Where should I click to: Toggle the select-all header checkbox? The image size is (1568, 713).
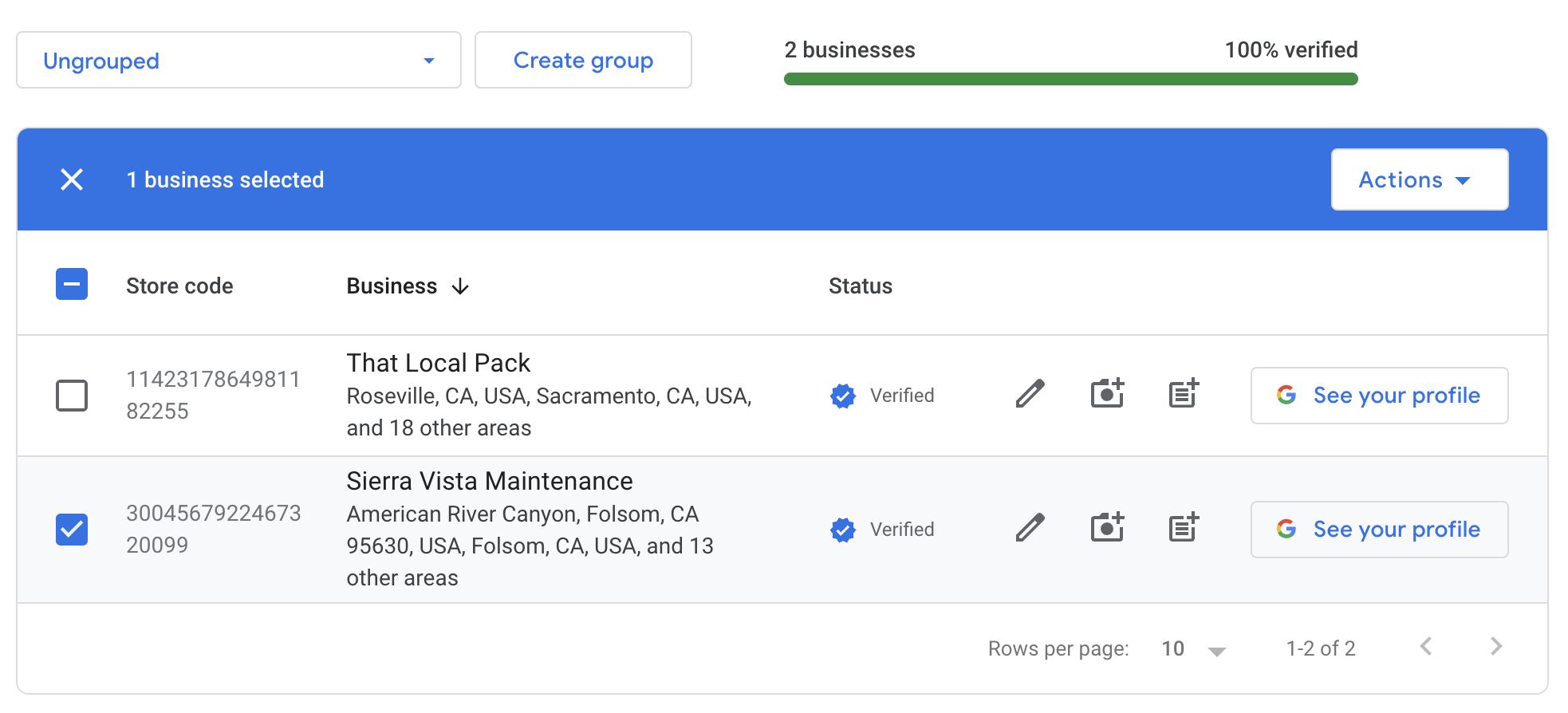pyautogui.click(x=72, y=285)
